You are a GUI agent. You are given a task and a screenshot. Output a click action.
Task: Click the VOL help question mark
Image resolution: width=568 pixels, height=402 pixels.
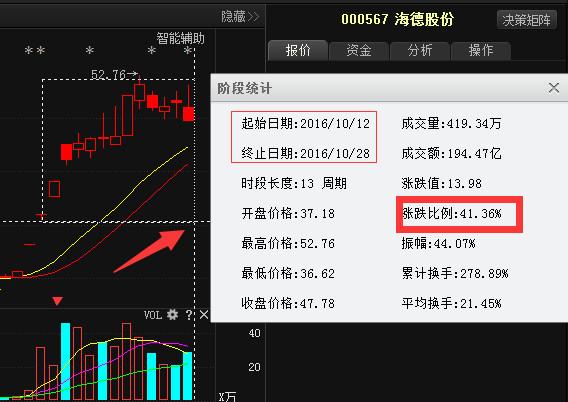click(189, 314)
